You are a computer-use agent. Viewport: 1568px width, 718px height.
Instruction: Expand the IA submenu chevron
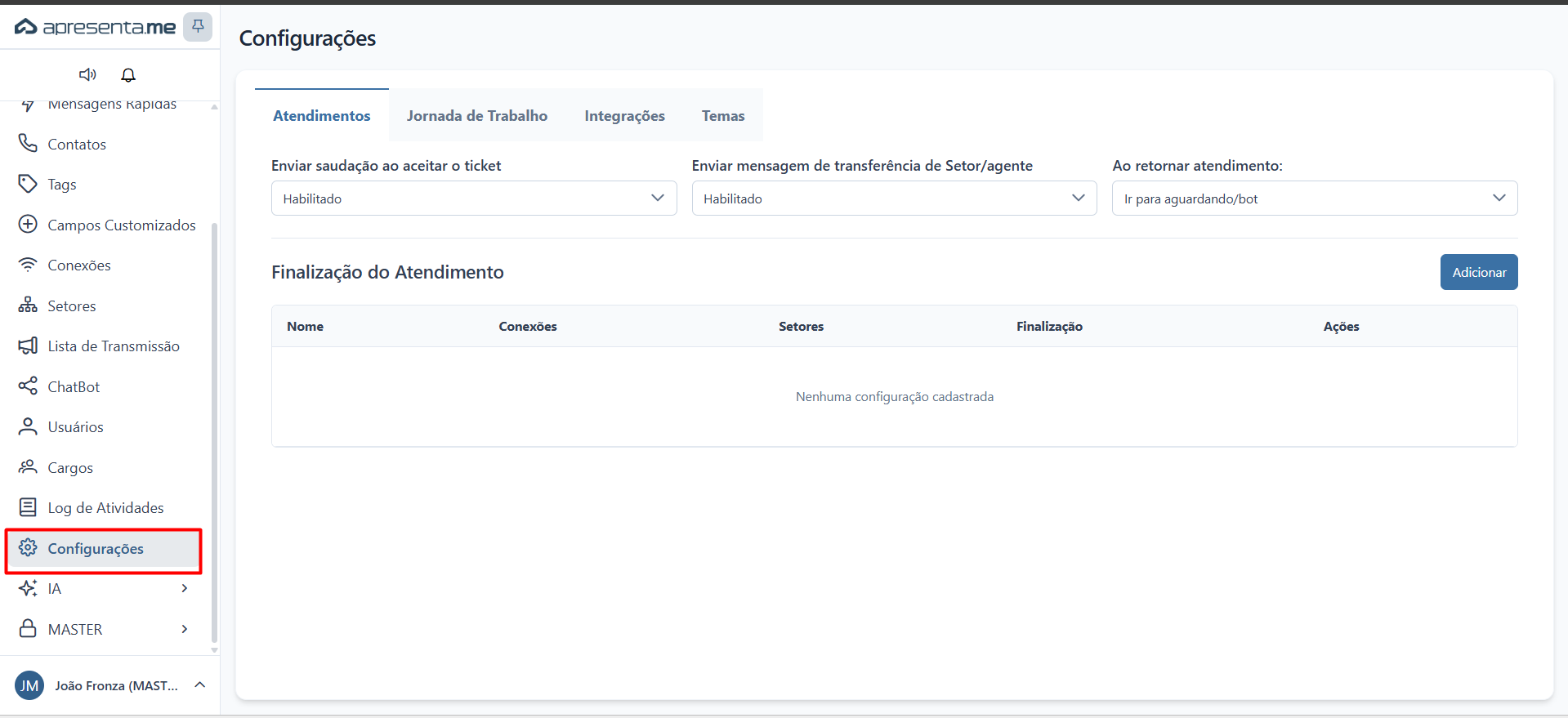(185, 588)
